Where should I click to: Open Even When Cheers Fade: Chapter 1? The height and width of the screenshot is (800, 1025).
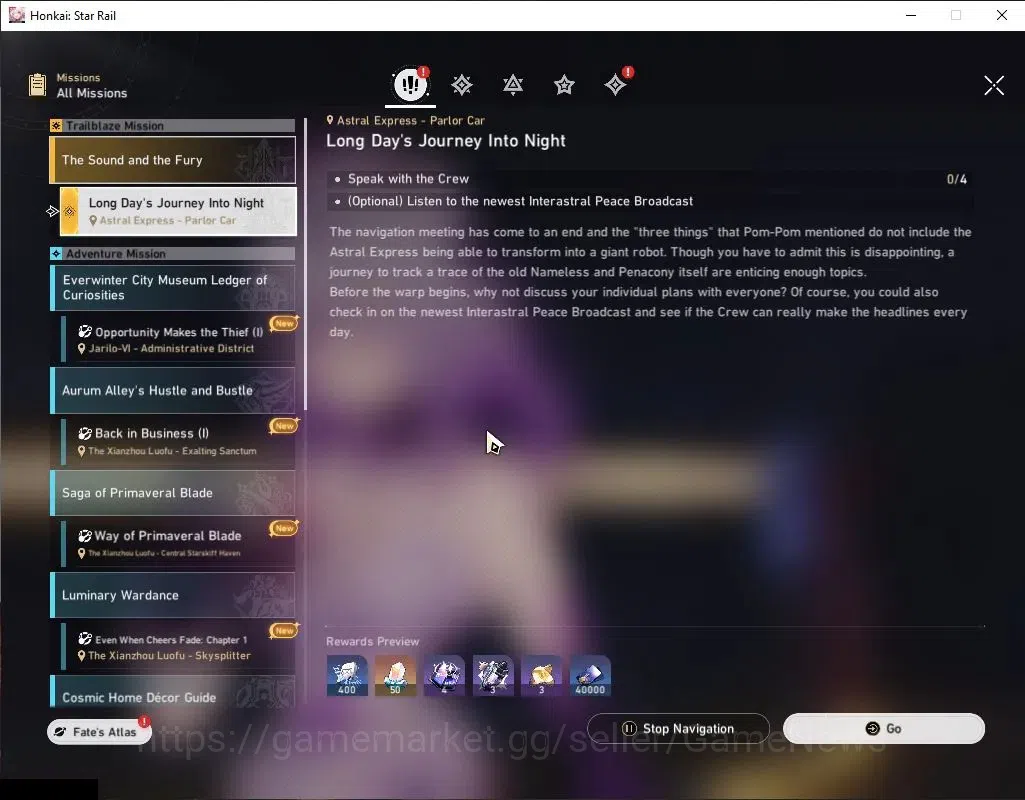[178, 646]
